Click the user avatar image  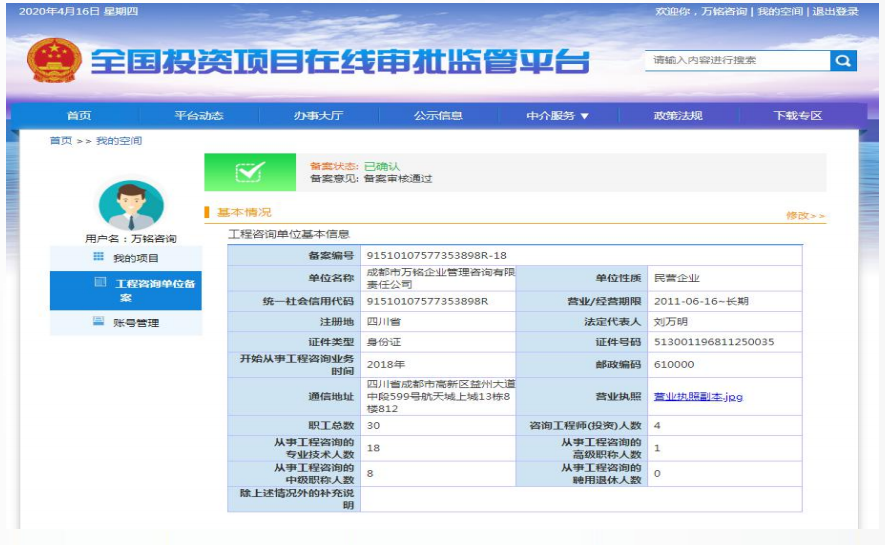pos(130,205)
